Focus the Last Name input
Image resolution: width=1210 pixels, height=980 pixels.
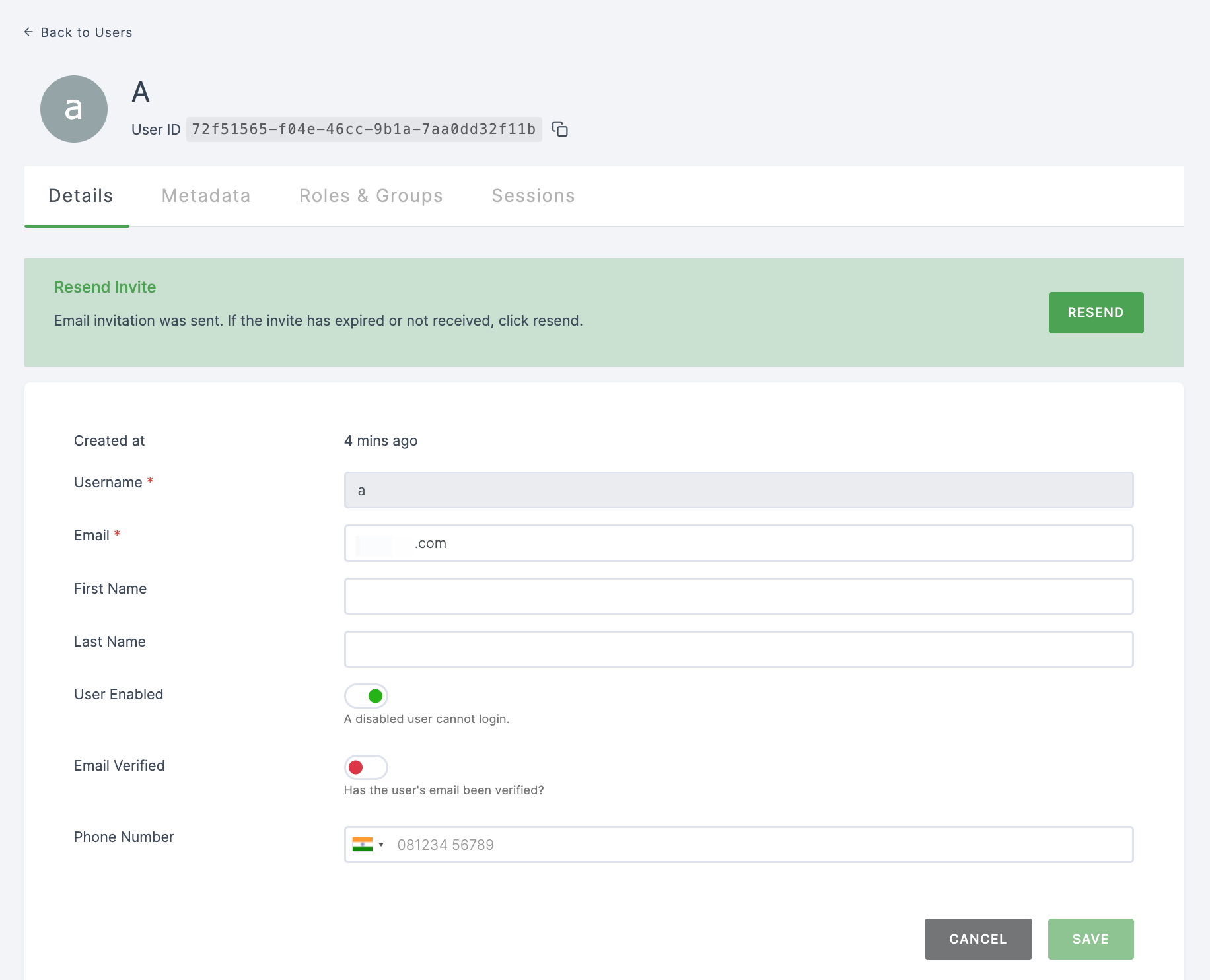(738, 649)
